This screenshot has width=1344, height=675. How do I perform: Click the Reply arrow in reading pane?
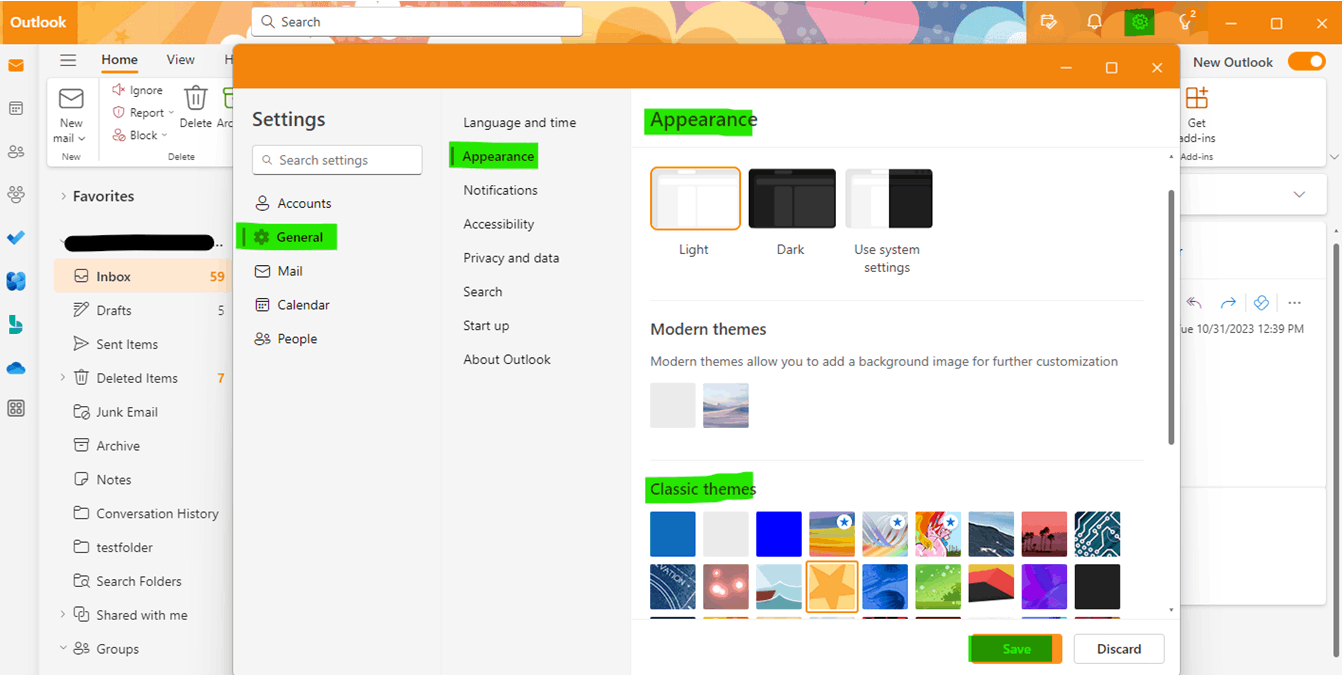1194,302
